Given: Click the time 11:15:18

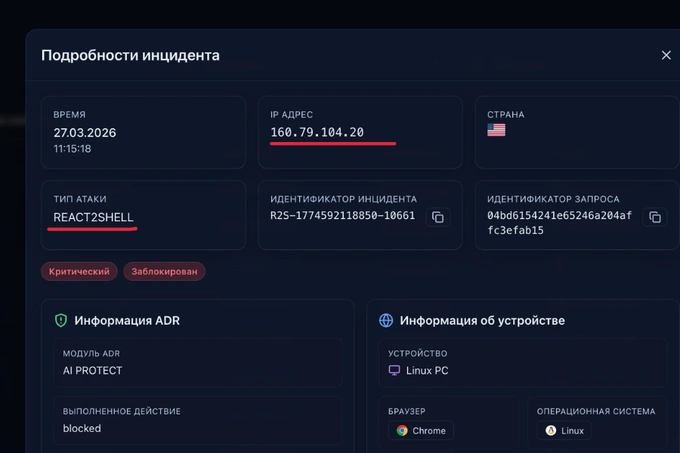Looking at the screenshot, I should point(72,149).
